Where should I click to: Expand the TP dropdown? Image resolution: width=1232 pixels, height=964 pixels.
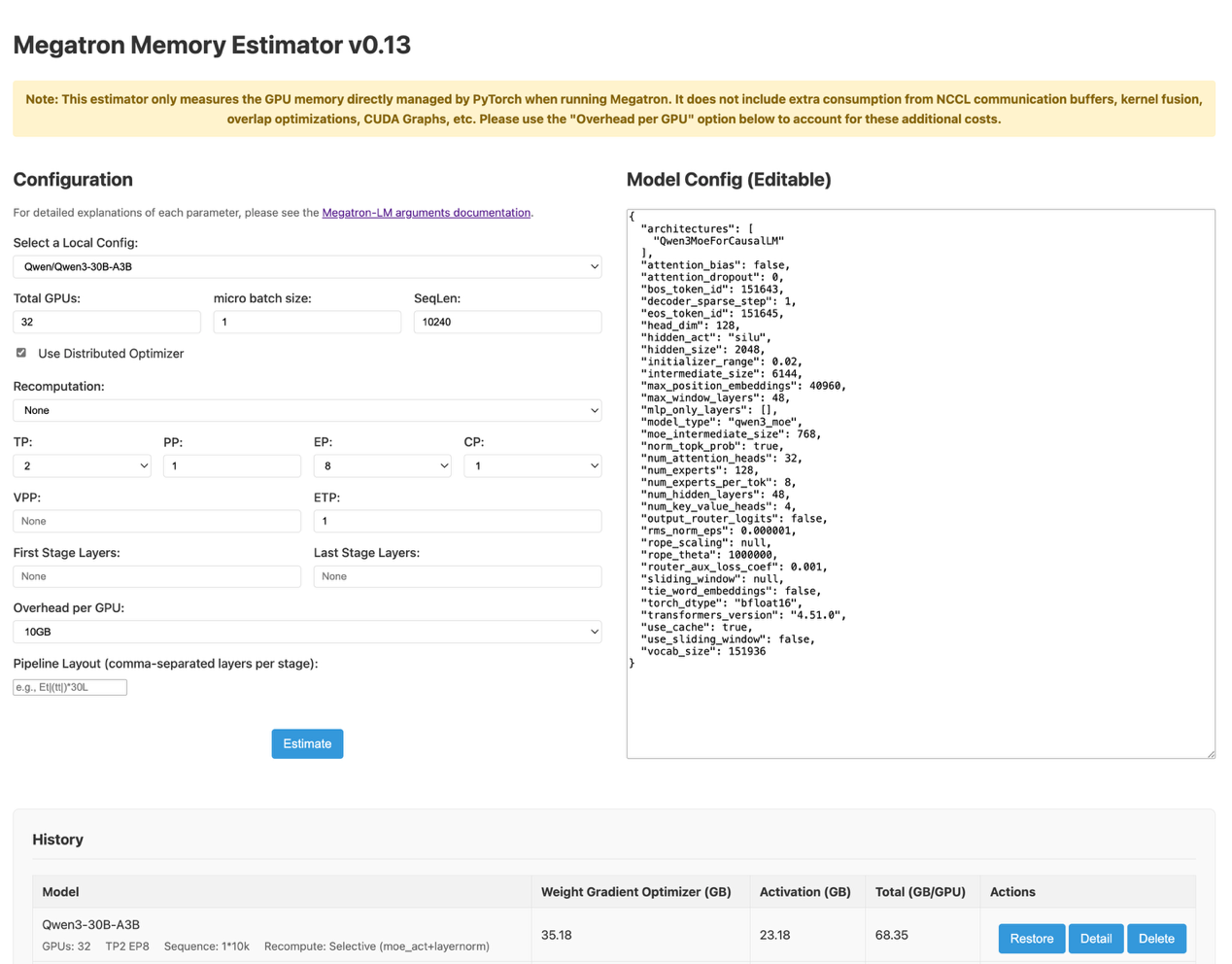tap(82, 465)
